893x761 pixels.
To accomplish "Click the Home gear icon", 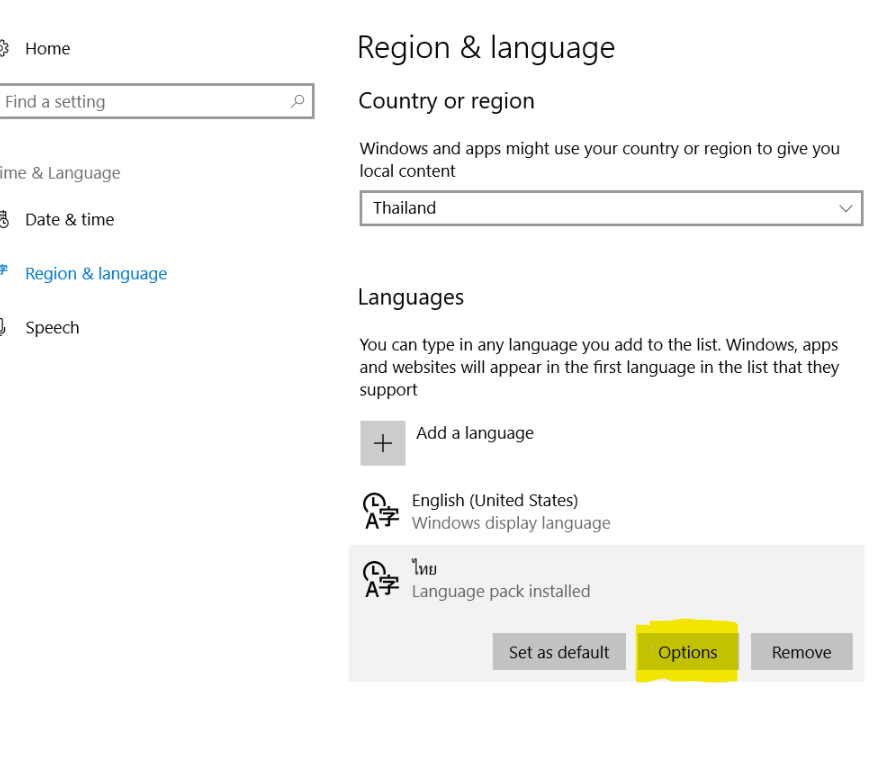I will click(3, 48).
